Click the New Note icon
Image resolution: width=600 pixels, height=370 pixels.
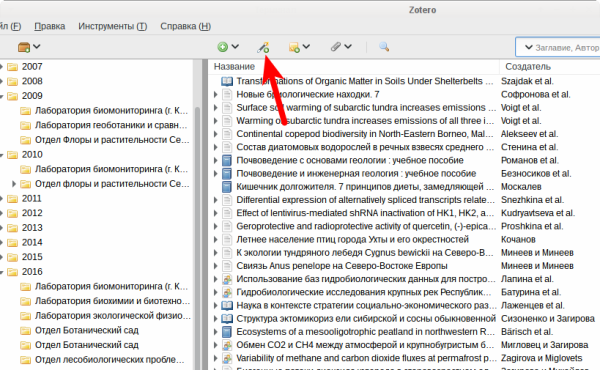pos(294,47)
